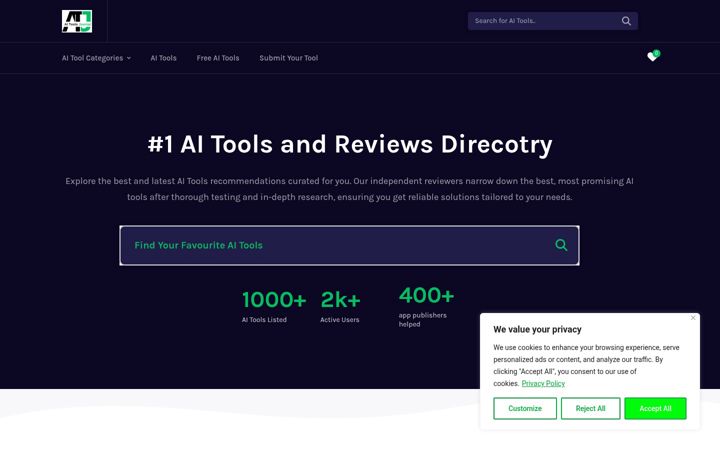
Task: Click the Customize cookie button
Action: click(525, 408)
